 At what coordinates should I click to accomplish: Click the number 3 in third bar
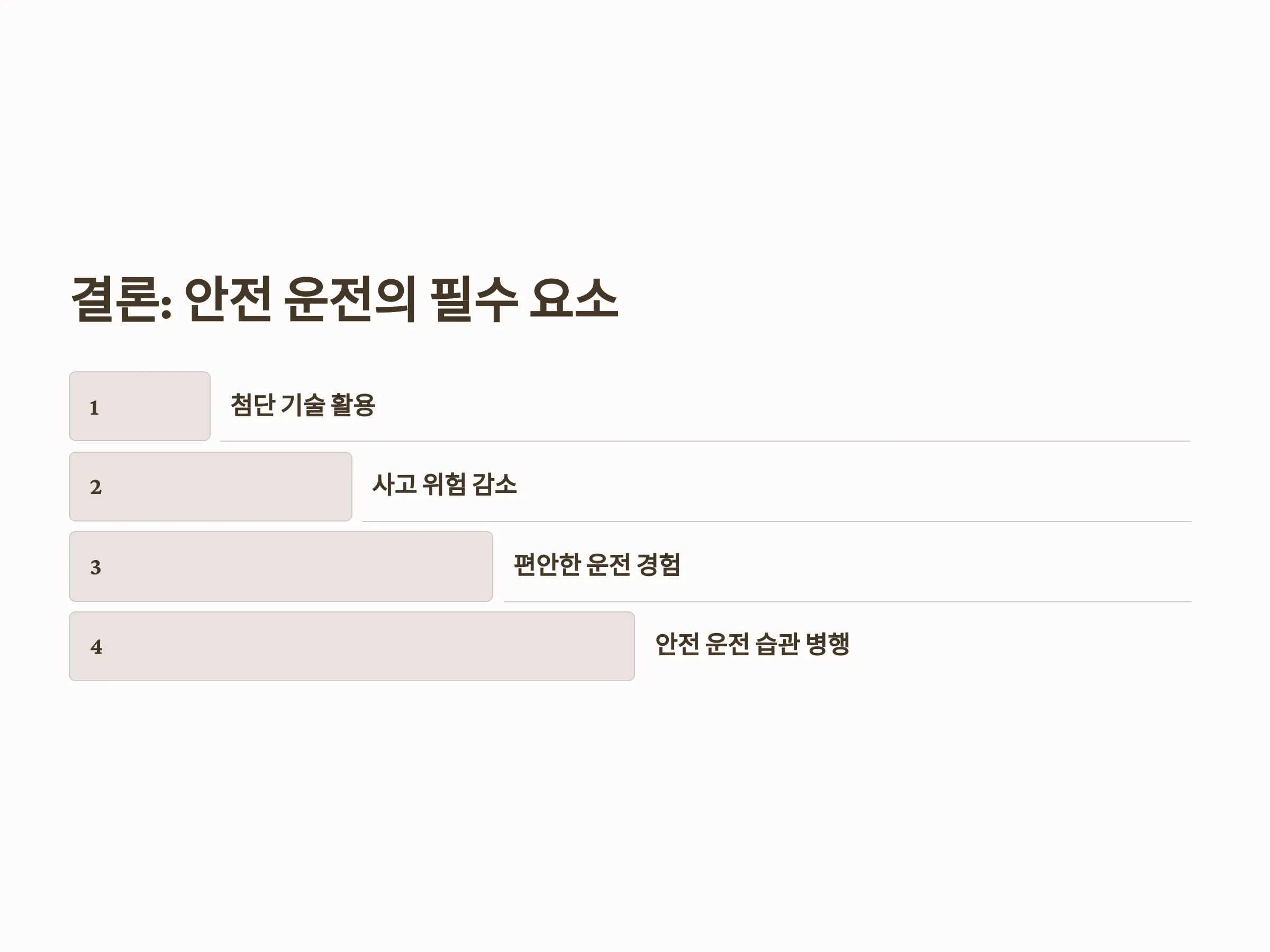pos(96,567)
